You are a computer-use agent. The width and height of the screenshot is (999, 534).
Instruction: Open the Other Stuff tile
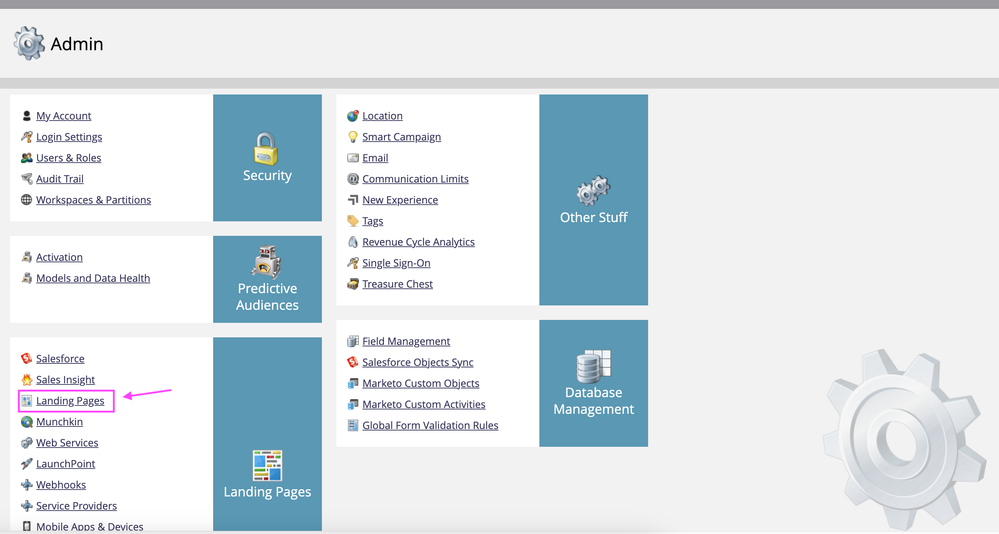tap(593, 200)
